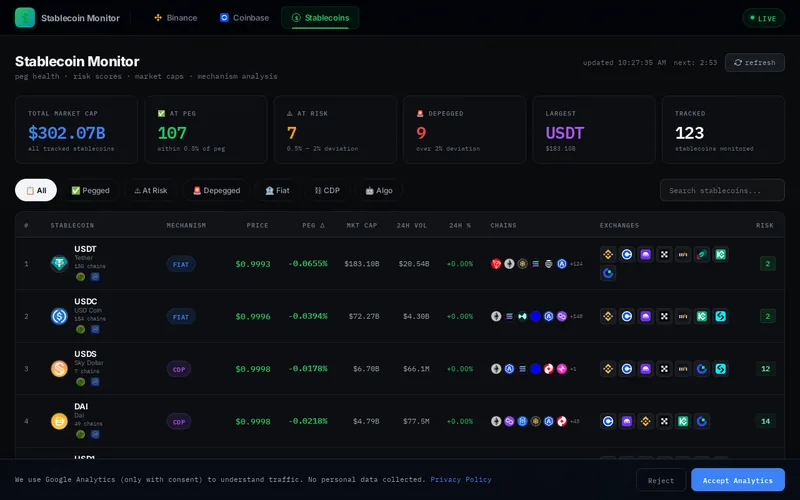
Task: Filter by Fiat mechanism
Action: (x=277, y=190)
